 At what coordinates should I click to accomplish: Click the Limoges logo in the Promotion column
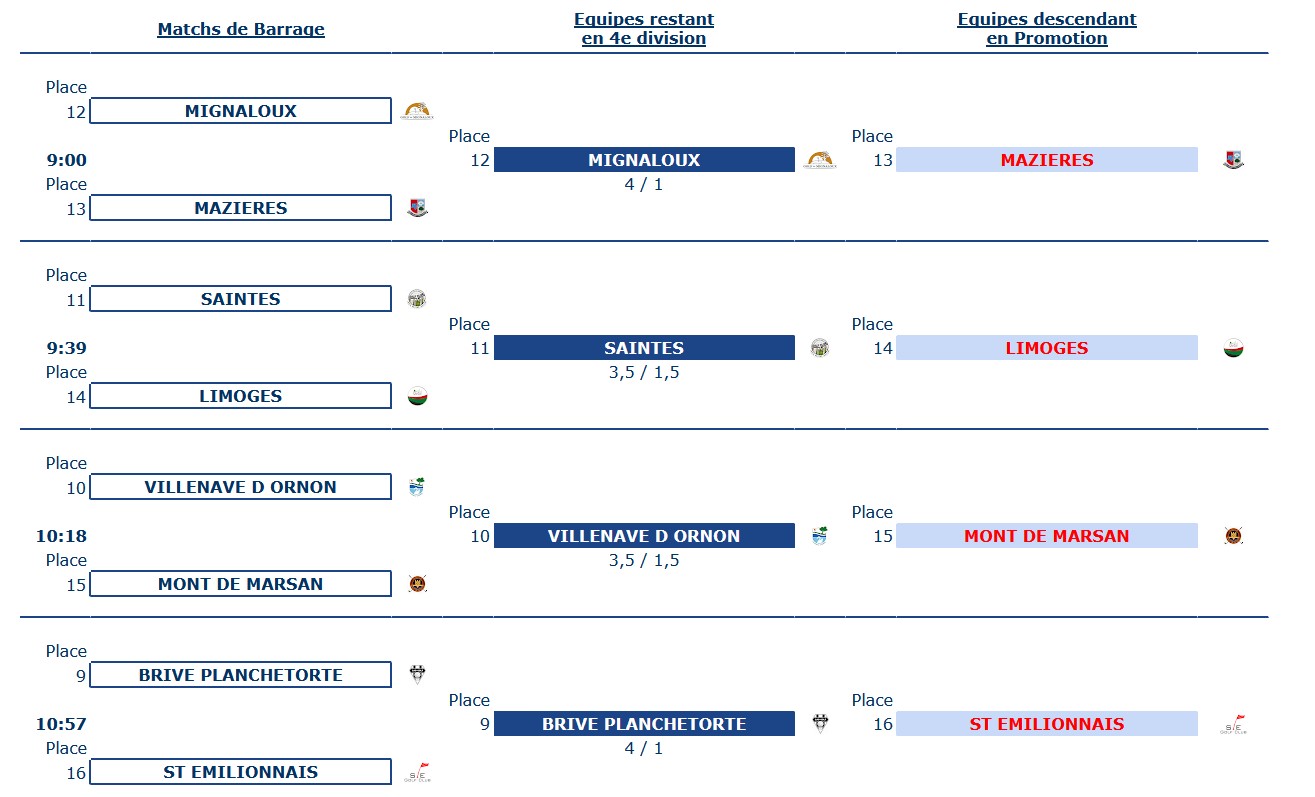pos(1233,348)
